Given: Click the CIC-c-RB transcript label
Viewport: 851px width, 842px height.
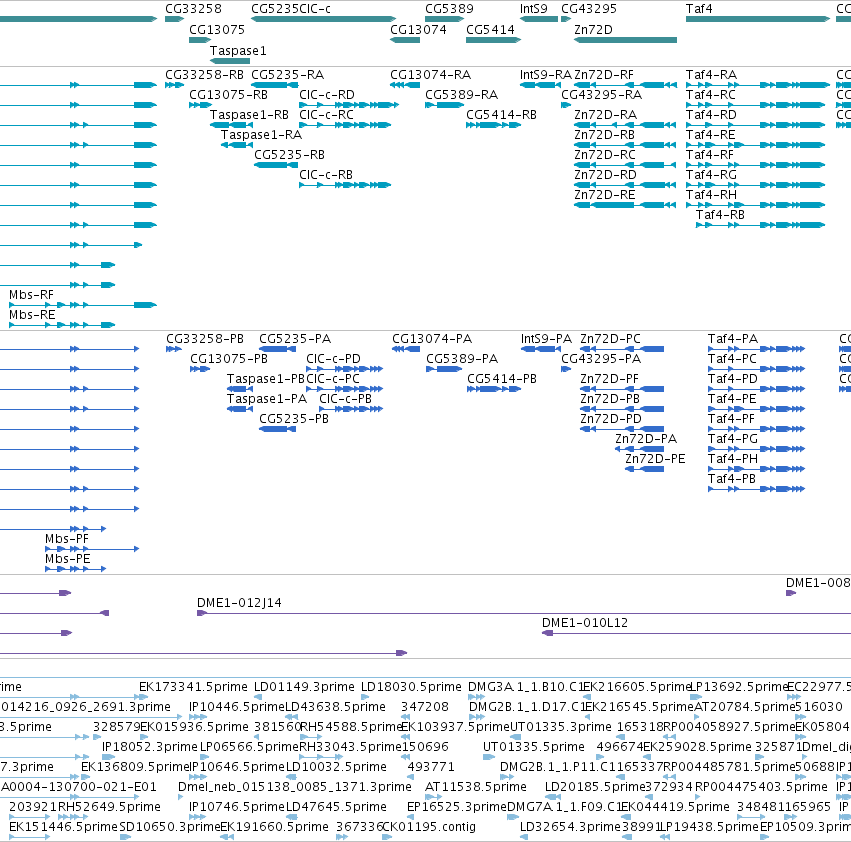Looking at the screenshot, I should [326, 174].
